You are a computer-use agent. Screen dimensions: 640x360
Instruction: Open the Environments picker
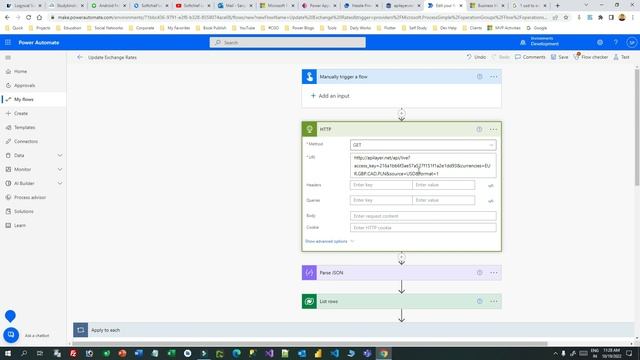(x=540, y=42)
